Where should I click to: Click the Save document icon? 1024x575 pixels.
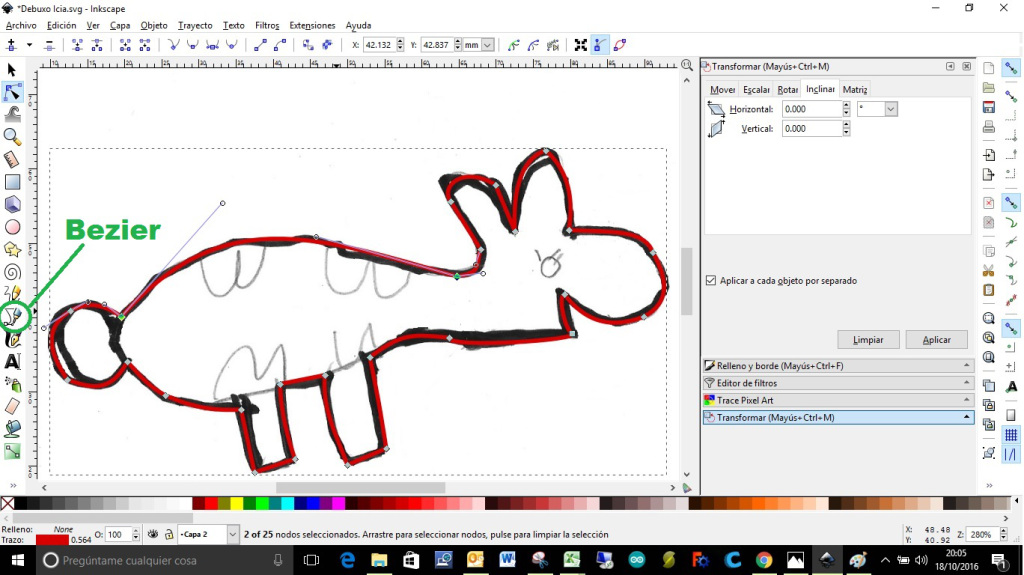coord(989,107)
